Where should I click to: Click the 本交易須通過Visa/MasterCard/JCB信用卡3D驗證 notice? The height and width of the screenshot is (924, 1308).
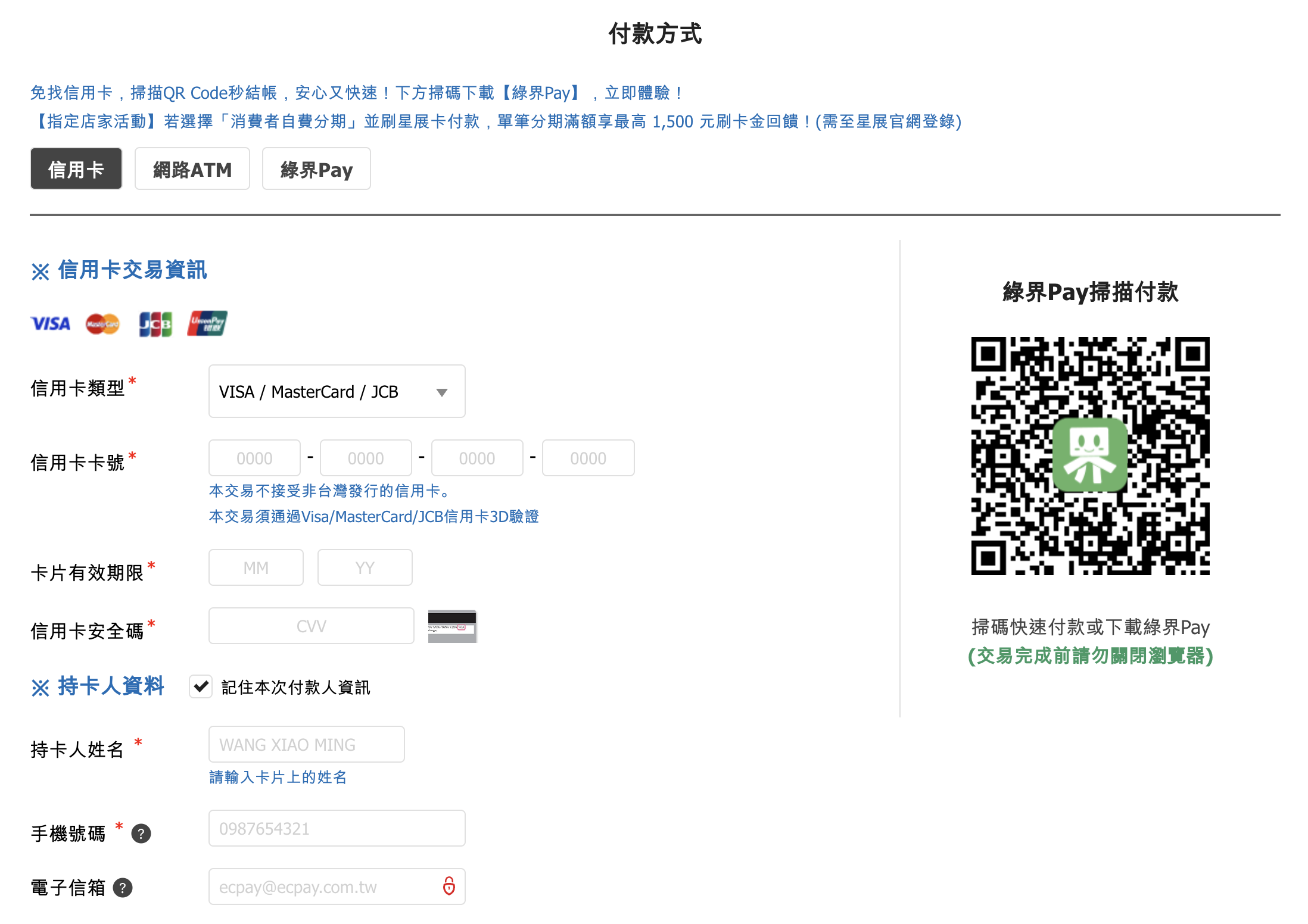tap(374, 516)
